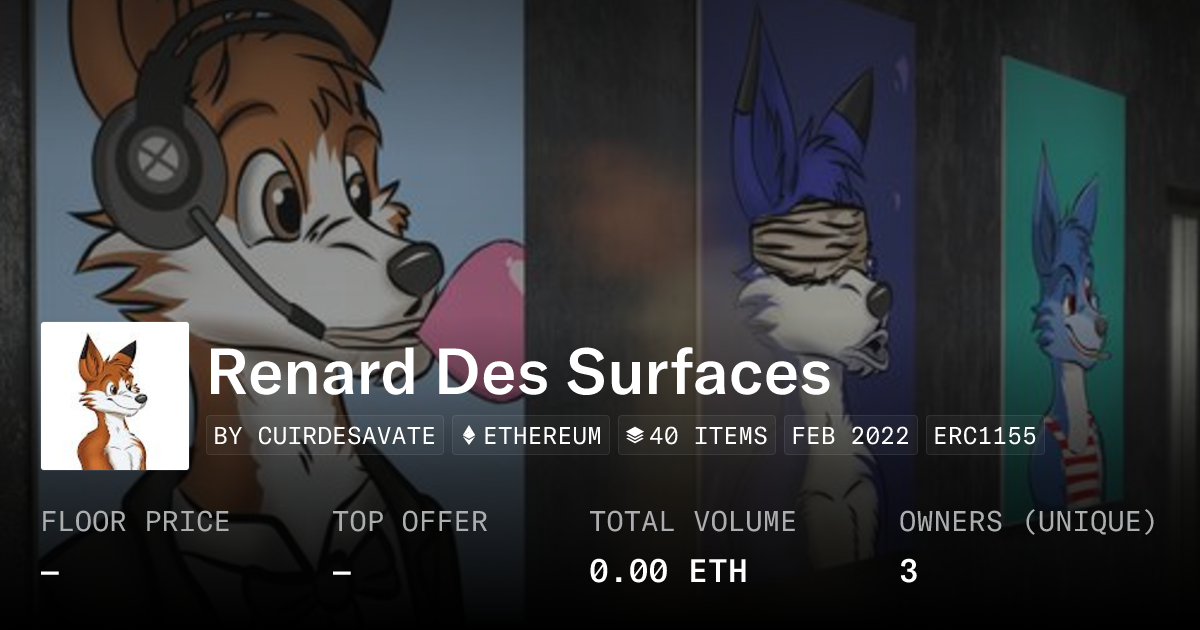The height and width of the screenshot is (630, 1200).
Task: Open the BY CUIRDESAVATE creator badge
Action: click(x=325, y=436)
